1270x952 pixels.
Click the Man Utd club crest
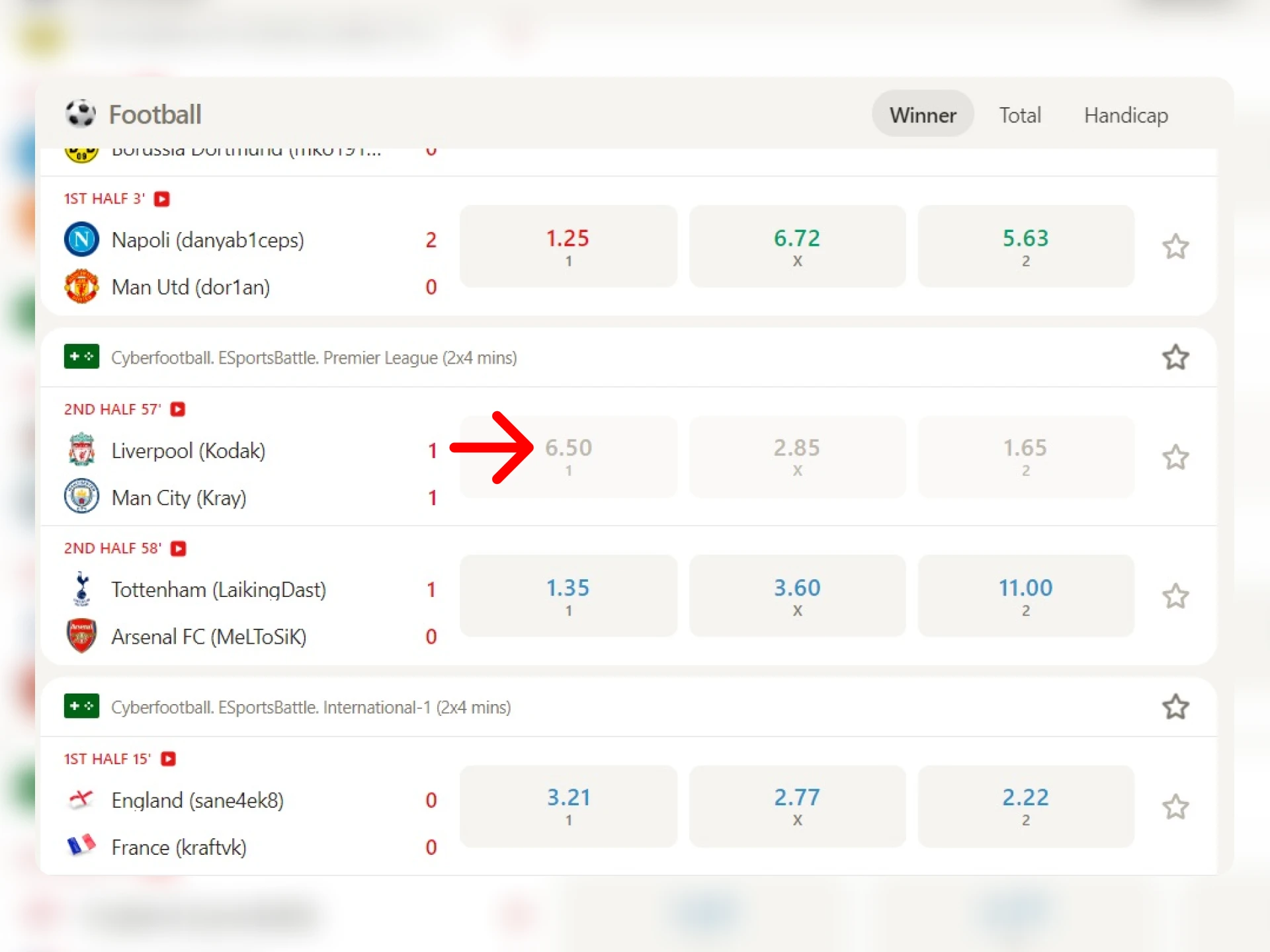(x=81, y=287)
